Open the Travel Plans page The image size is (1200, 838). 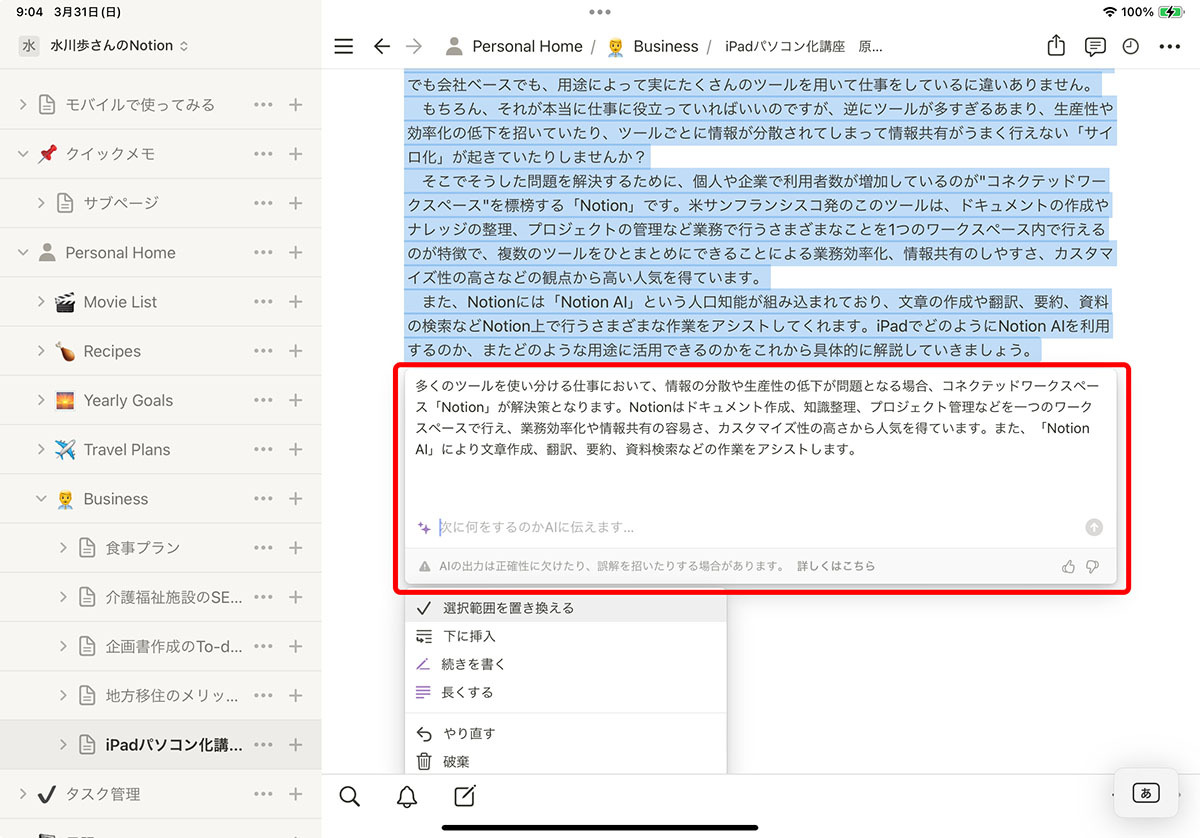tap(127, 449)
